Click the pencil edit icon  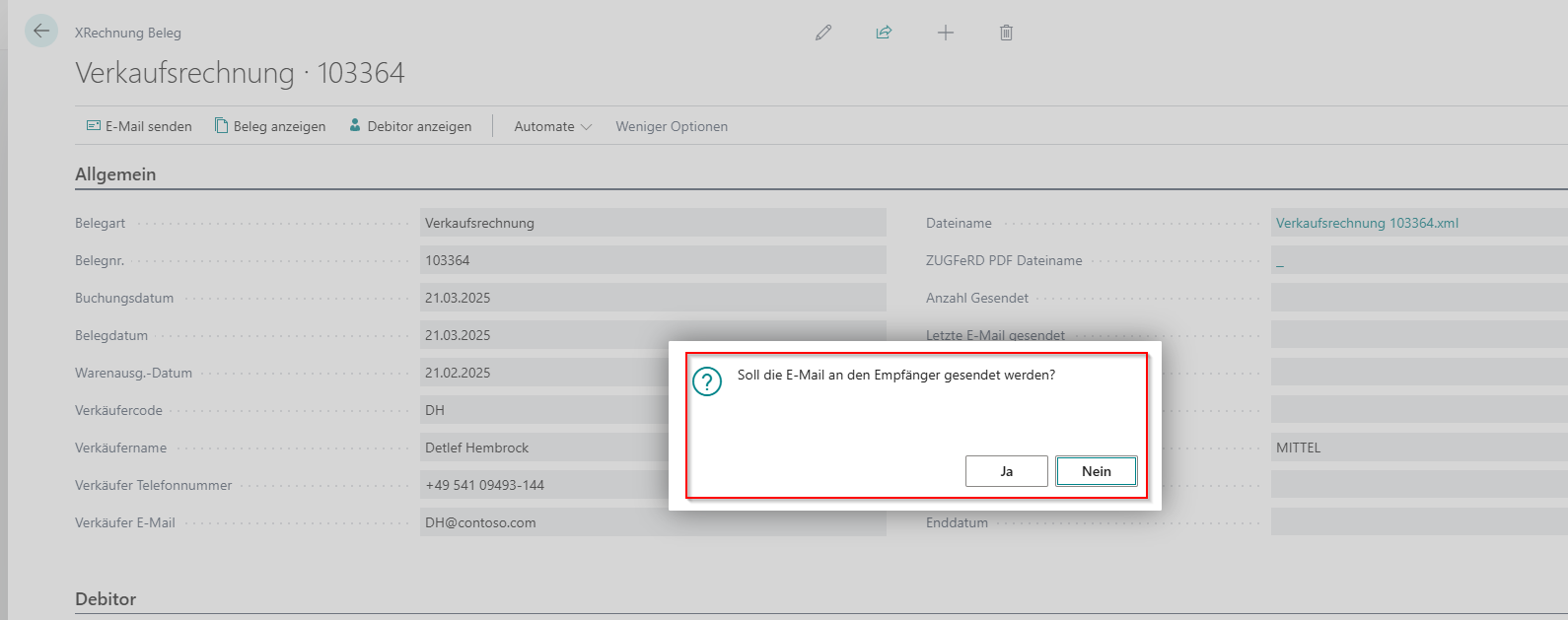pyautogui.click(x=823, y=33)
